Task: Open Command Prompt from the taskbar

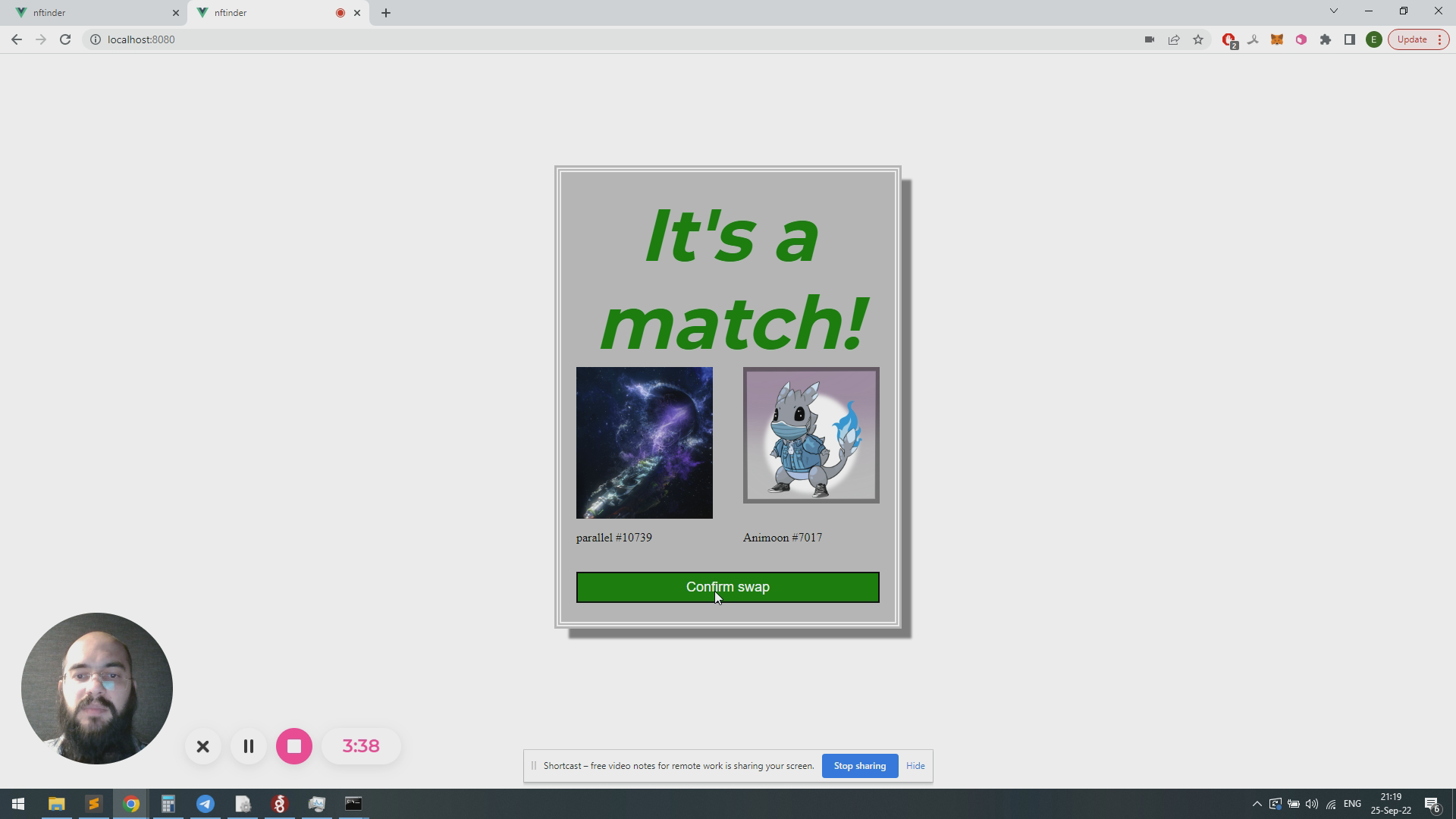Action: [353, 804]
